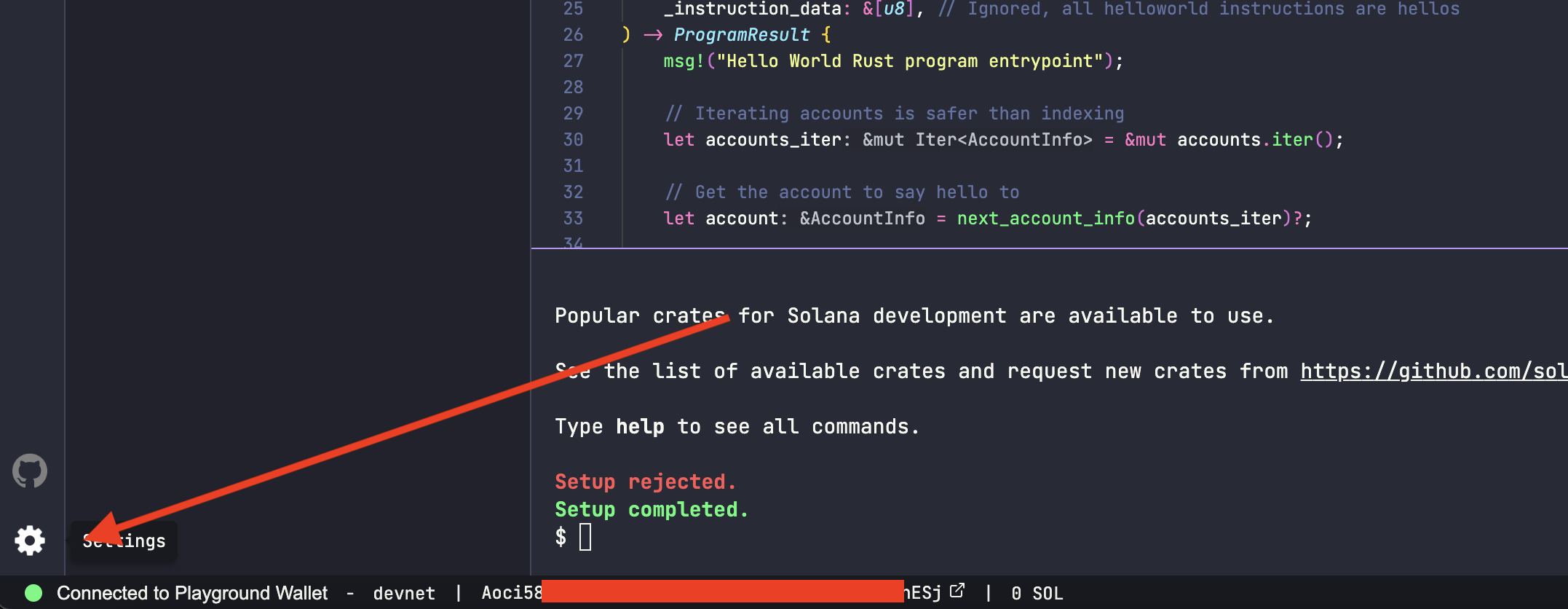Screen dimensions: 1568x609
Task: Click the 0 SOL balance indicator
Action: coord(1037,594)
